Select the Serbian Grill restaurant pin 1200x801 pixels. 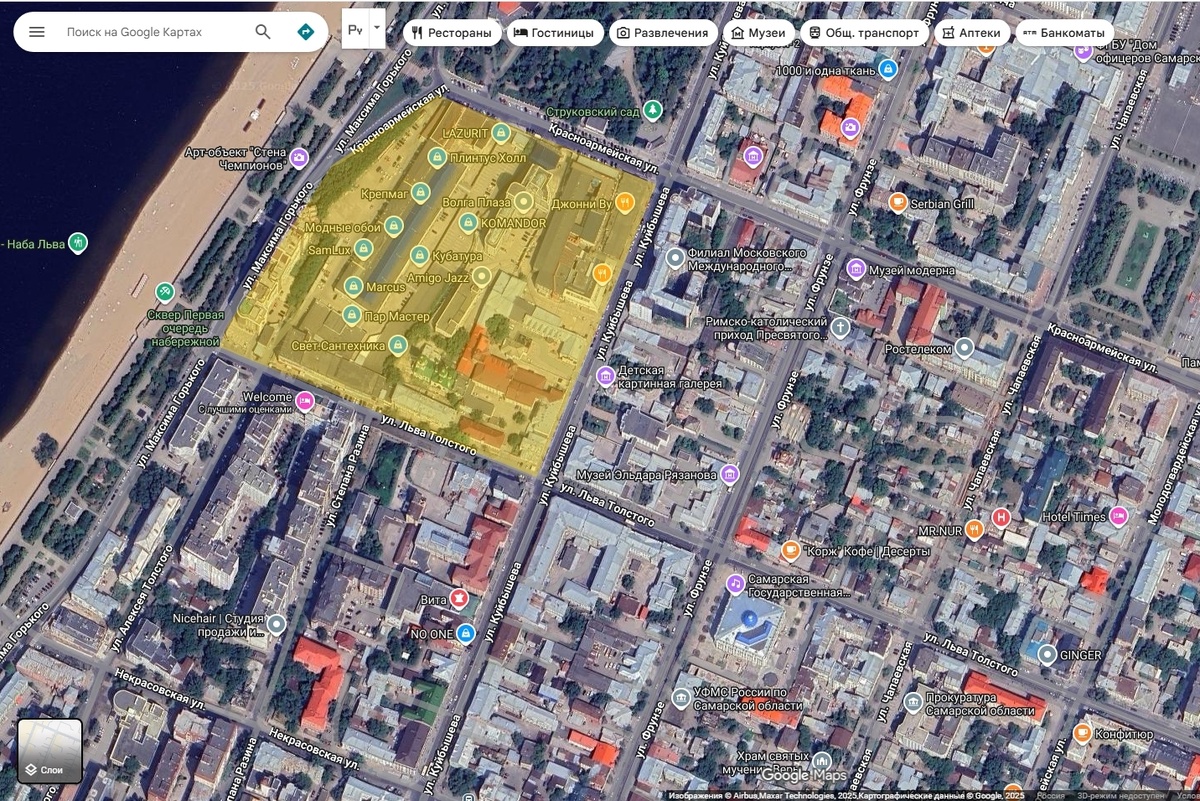[x=898, y=203]
